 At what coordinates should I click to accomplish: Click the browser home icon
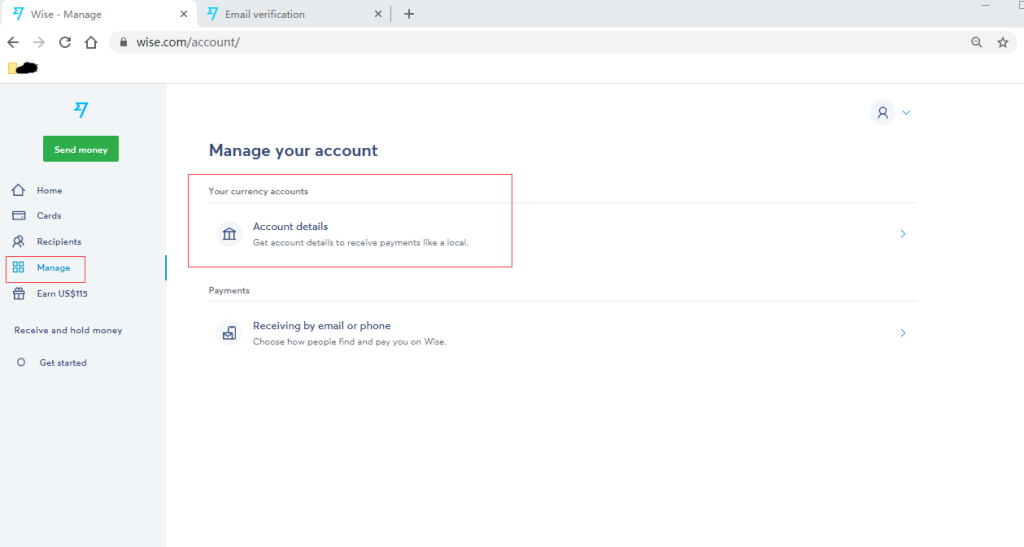coord(91,42)
